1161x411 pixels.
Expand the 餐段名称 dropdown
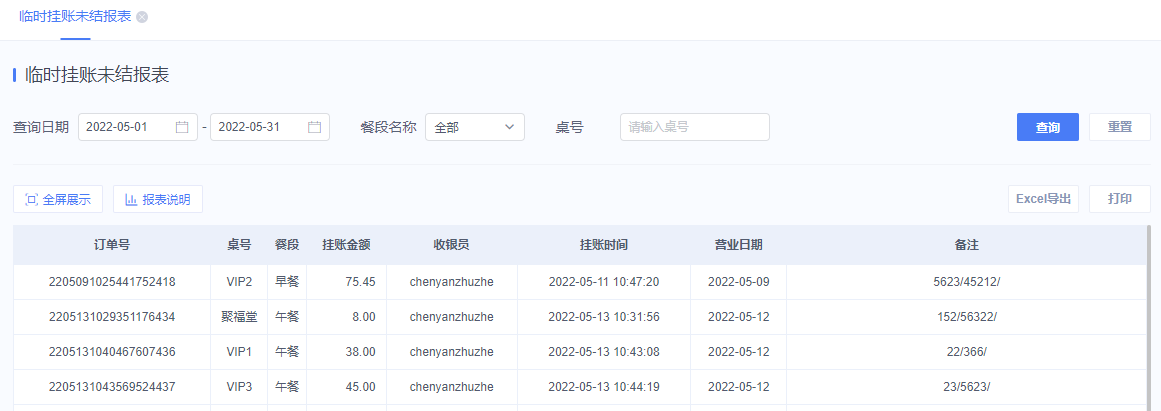(x=475, y=127)
